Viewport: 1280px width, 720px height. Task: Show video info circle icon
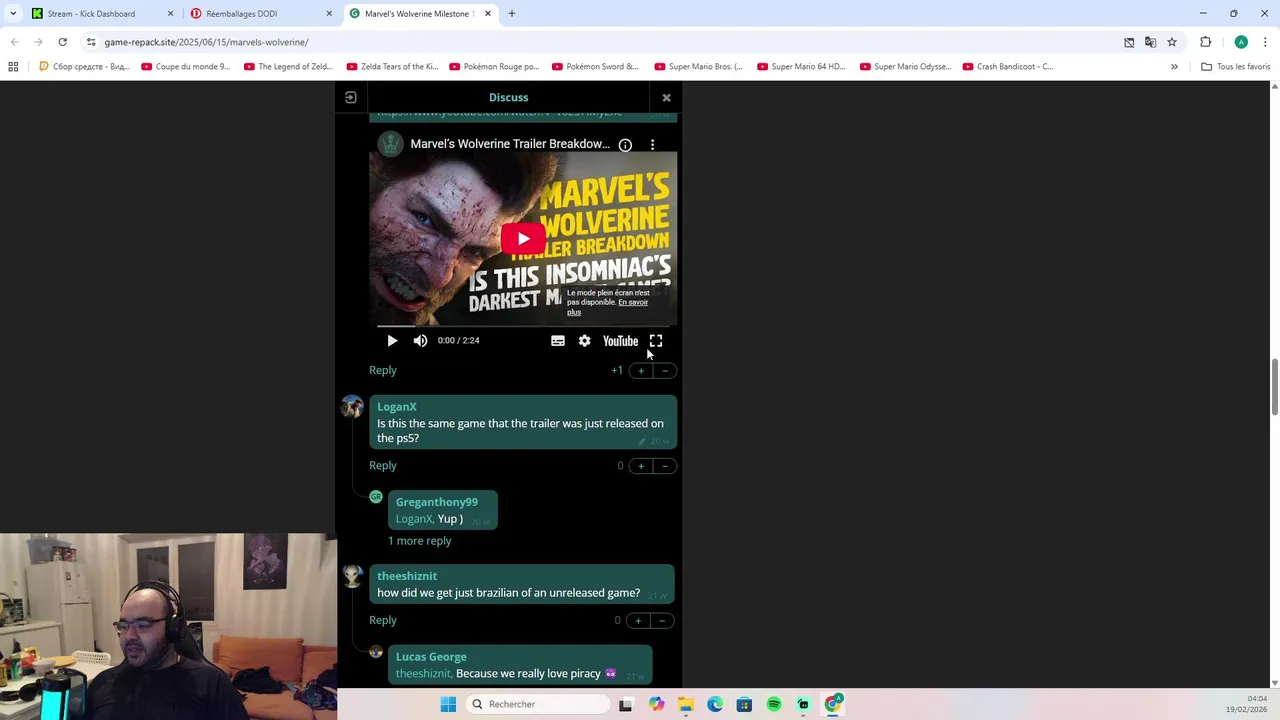[625, 145]
